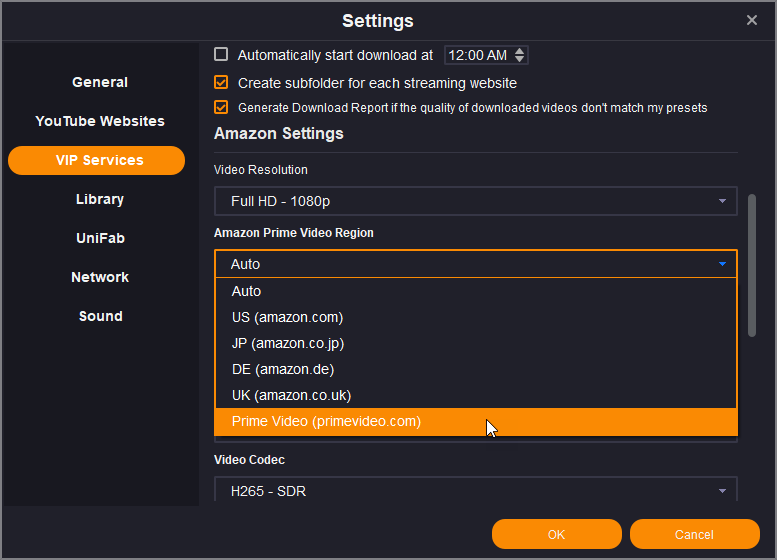Collapse the Amazon Prime Video Region dropdown arrow
The width and height of the screenshot is (777, 560).
tap(721, 264)
